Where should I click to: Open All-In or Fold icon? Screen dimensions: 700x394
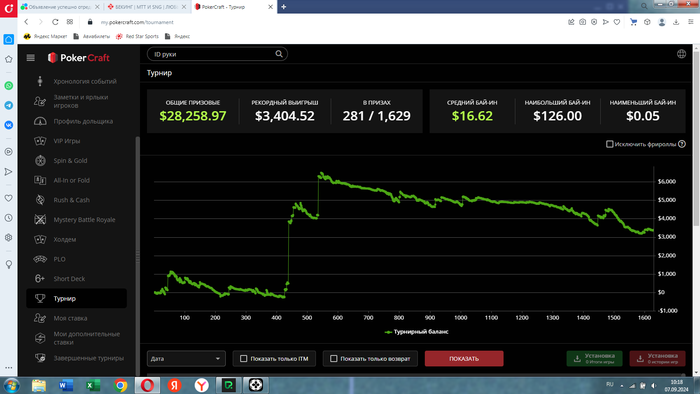click(40, 180)
